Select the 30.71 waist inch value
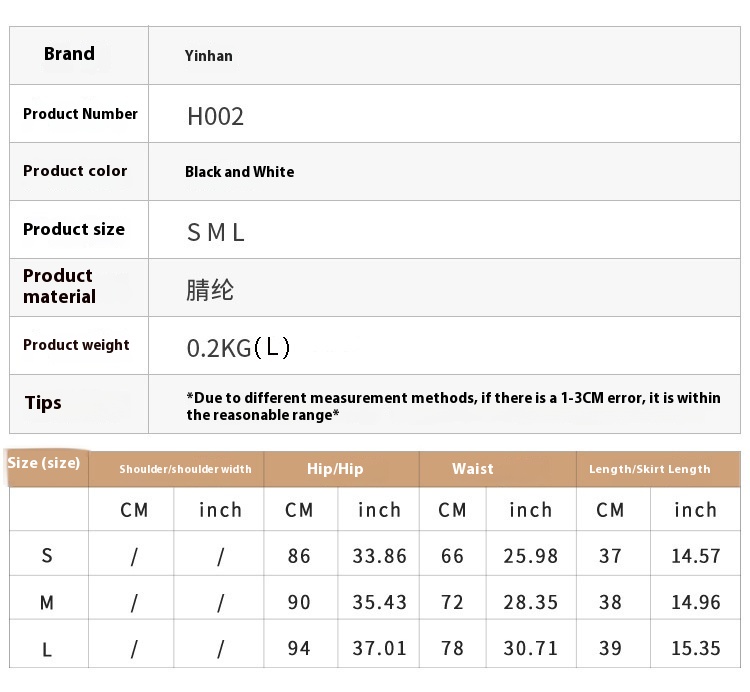The image size is (750, 692). pyautogui.click(x=530, y=648)
